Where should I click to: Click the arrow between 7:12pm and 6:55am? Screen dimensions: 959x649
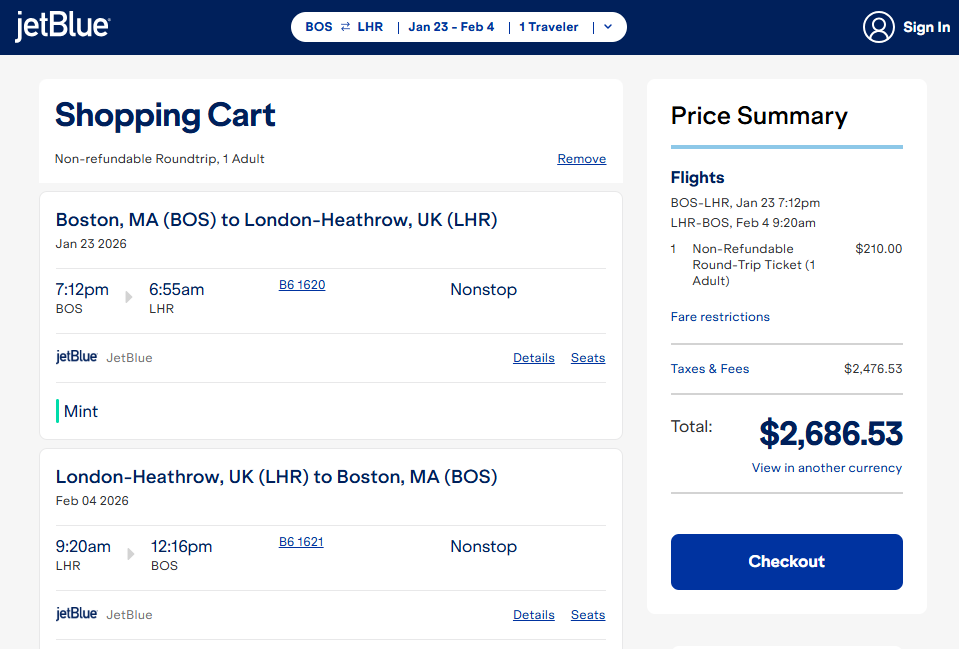(129, 297)
